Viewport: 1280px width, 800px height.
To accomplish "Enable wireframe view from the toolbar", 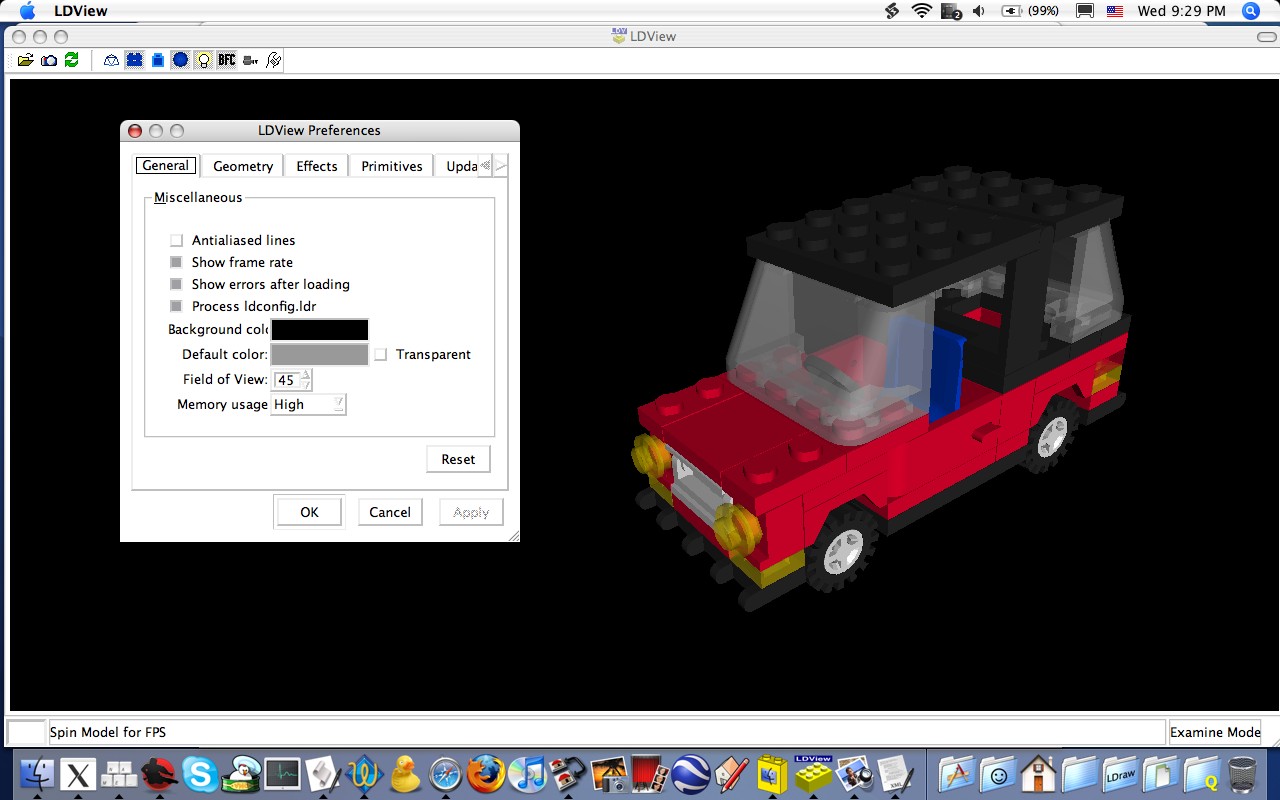I will (x=112, y=59).
